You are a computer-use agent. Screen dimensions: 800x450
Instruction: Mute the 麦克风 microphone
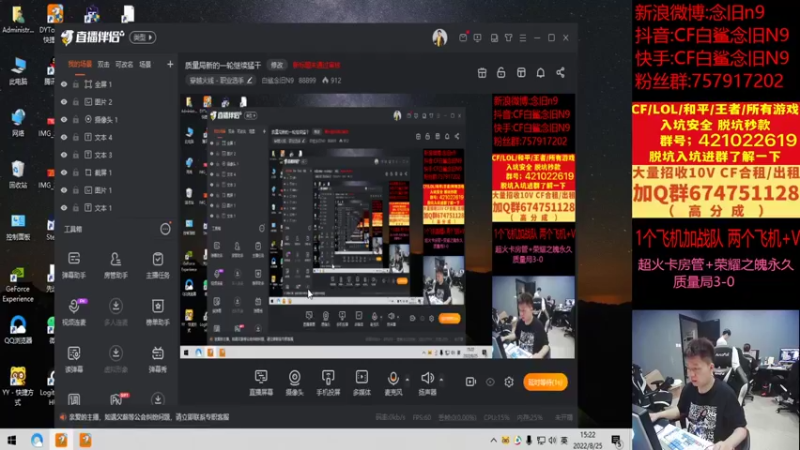[393, 383]
